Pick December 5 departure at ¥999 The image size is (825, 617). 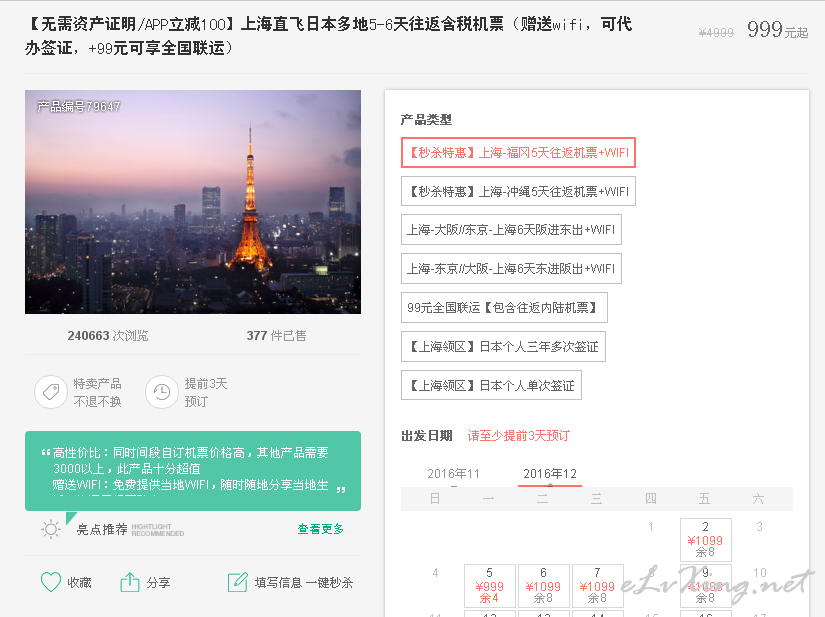(x=490, y=585)
